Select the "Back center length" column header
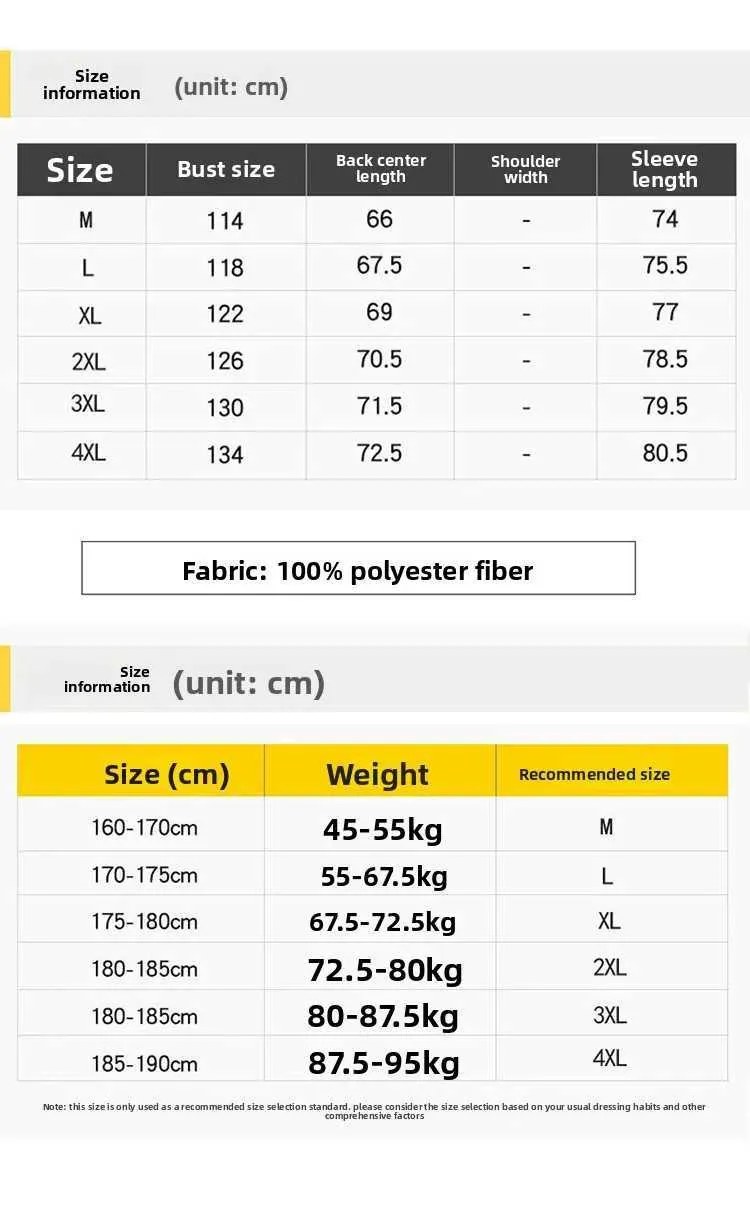Screen dimensions: 750x1219 coord(381,168)
